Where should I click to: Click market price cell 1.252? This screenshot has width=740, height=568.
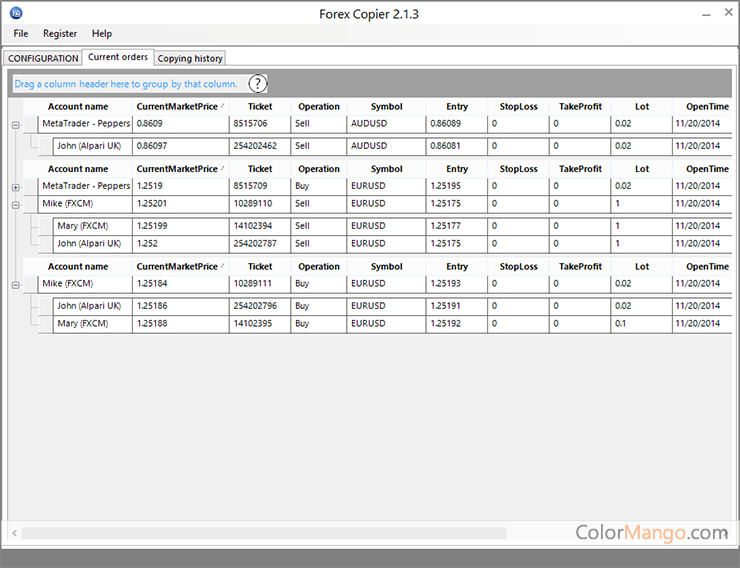pos(181,244)
